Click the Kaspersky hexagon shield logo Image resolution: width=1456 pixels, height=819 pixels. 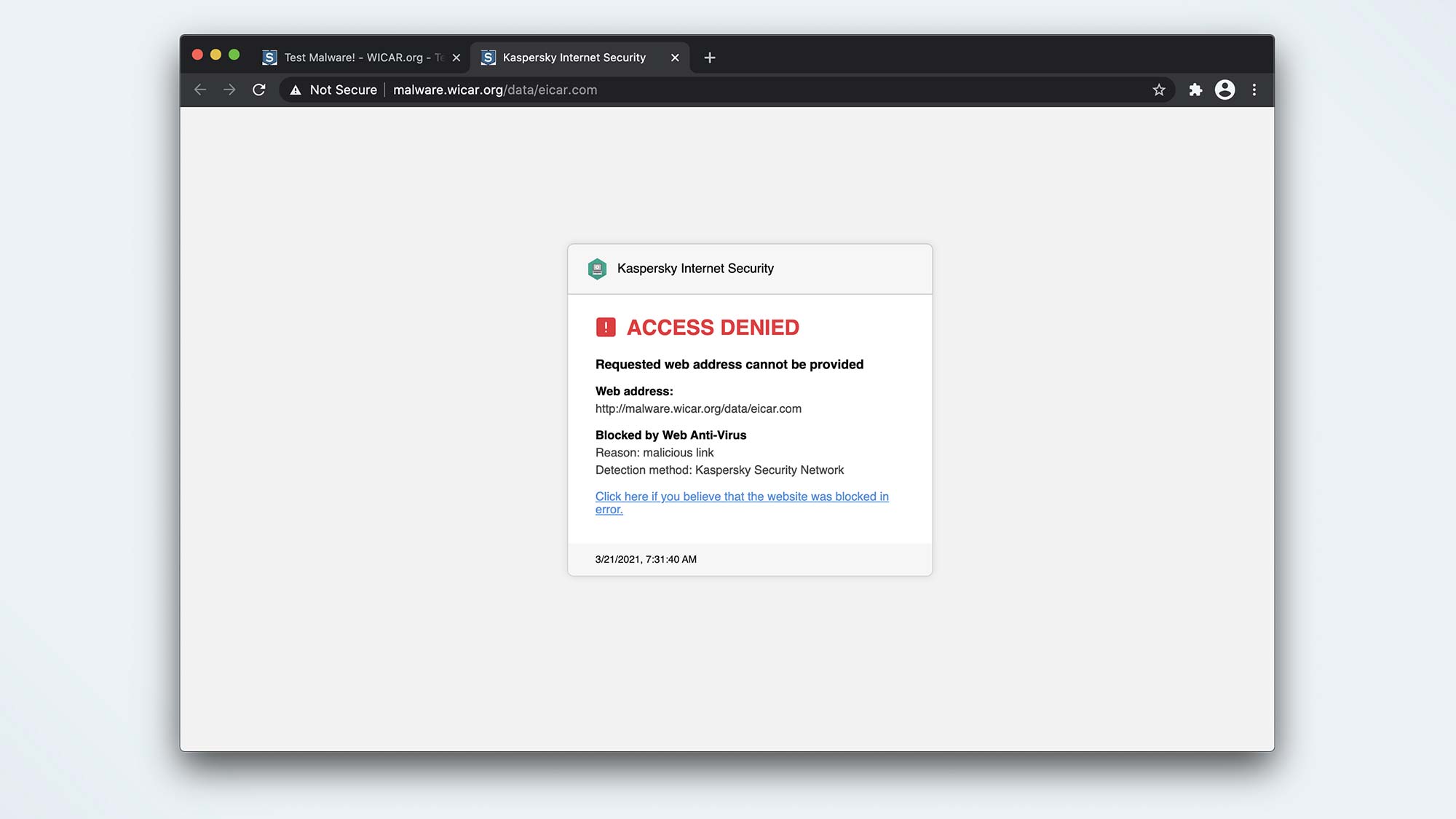(597, 269)
